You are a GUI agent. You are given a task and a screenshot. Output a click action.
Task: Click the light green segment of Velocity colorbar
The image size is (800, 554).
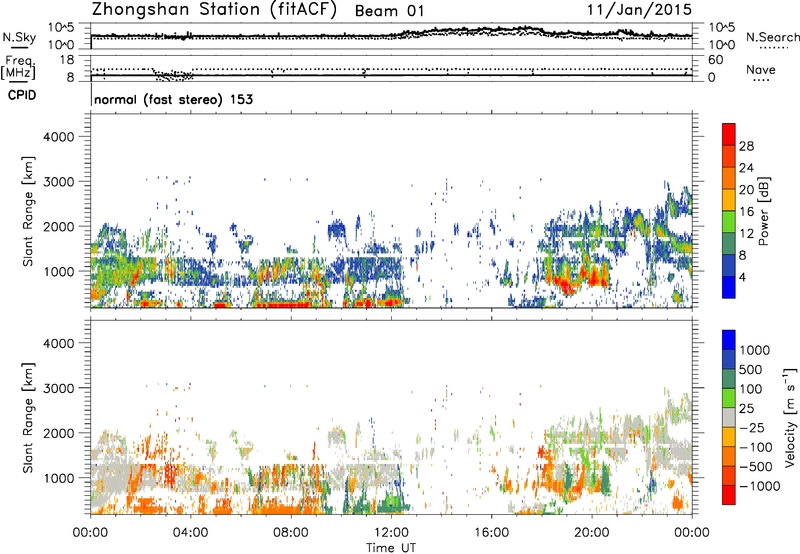click(x=729, y=398)
